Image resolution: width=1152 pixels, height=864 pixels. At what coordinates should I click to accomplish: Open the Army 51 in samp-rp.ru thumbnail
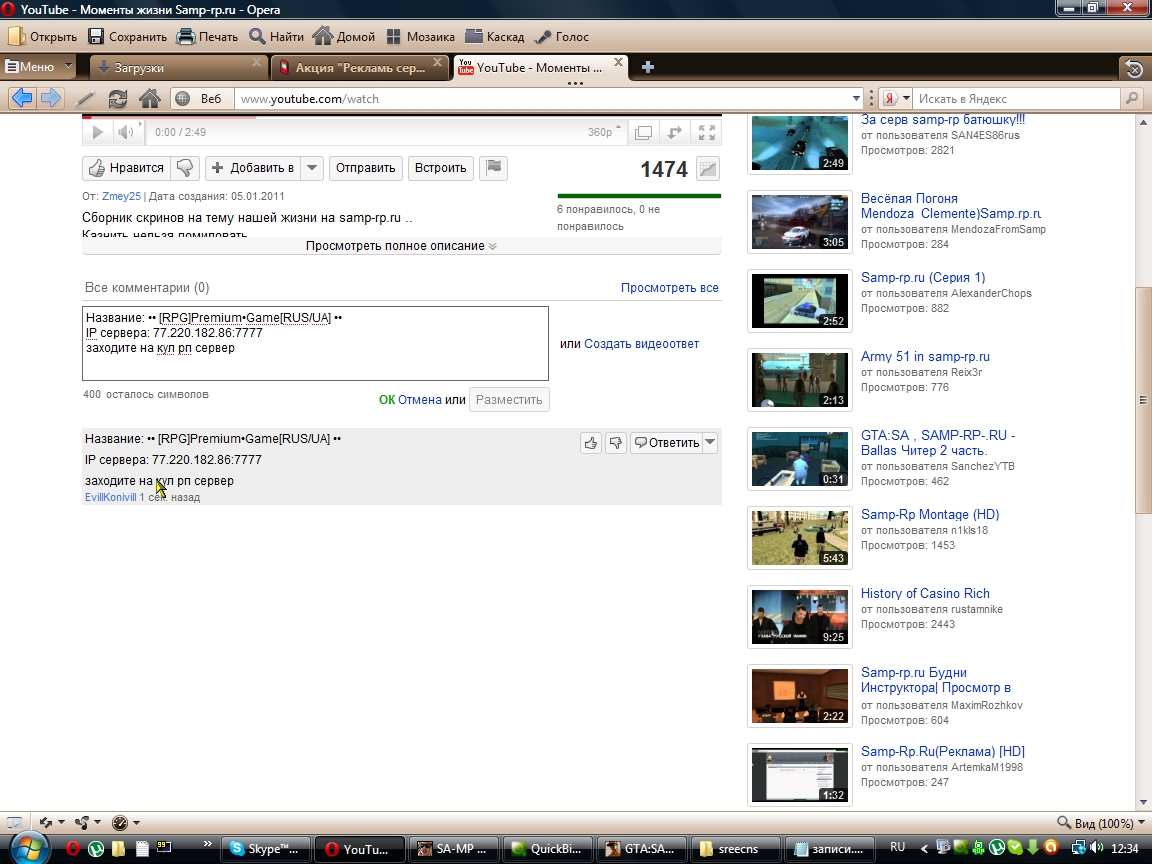click(x=799, y=380)
